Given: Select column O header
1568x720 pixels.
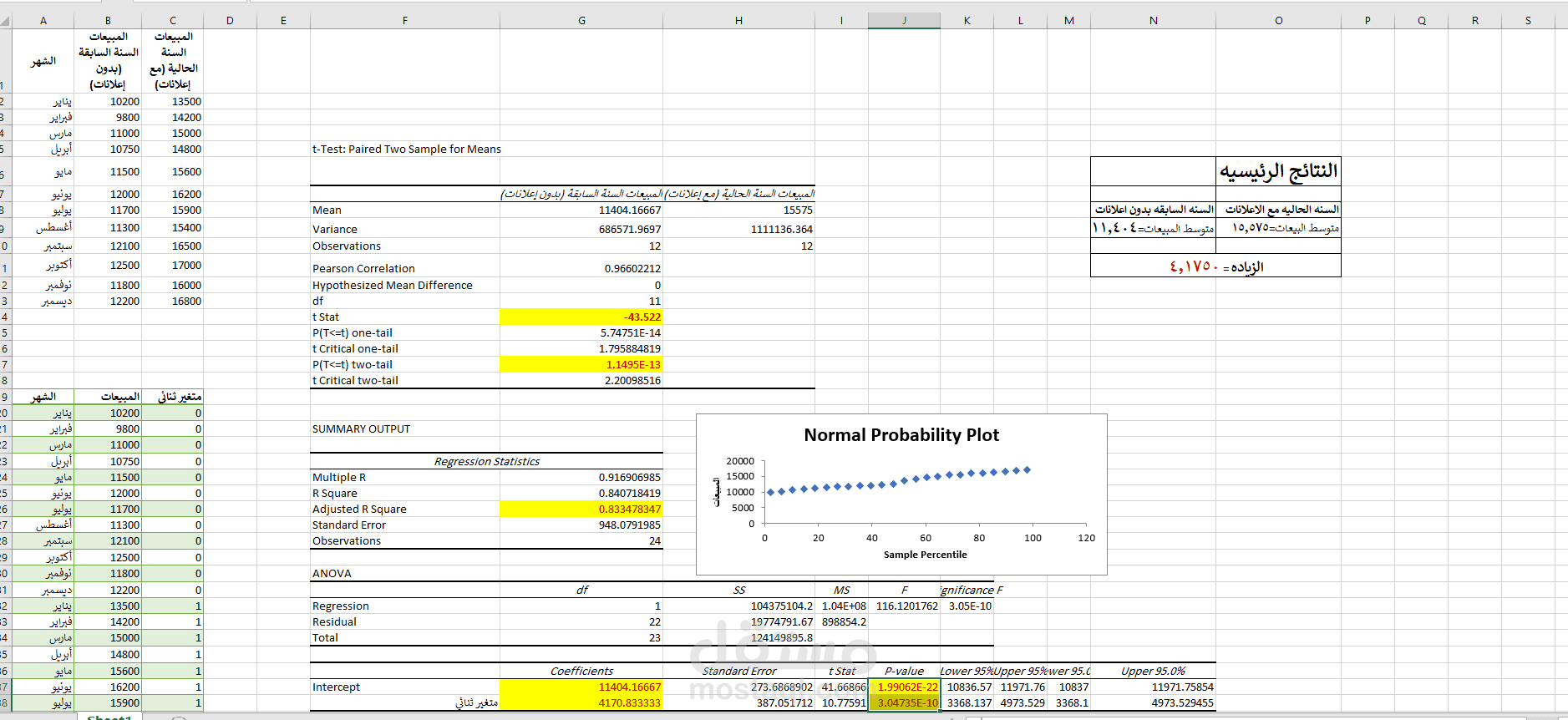Looking at the screenshot, I should [1278, 20].
